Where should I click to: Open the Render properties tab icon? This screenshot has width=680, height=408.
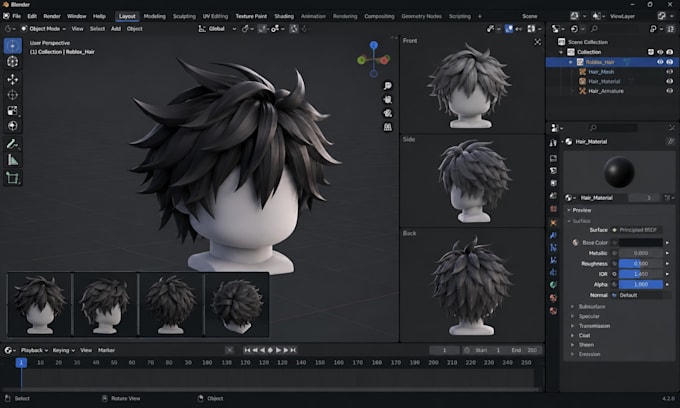point(553,158)
